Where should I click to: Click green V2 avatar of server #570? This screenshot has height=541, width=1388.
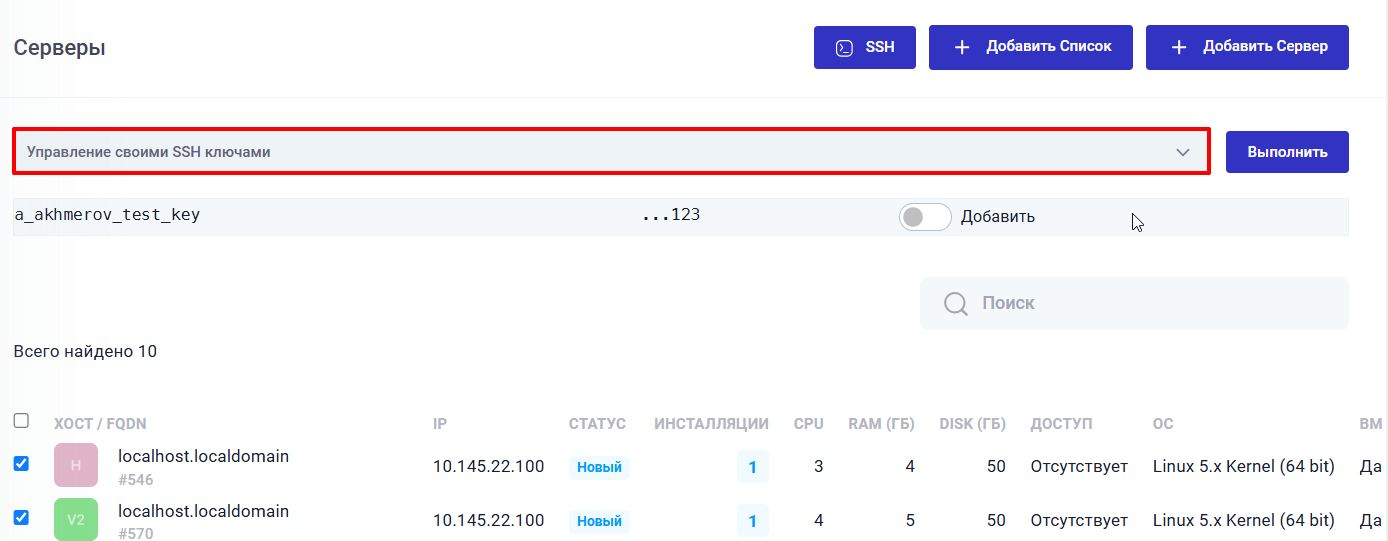click(x=76, y=520)
